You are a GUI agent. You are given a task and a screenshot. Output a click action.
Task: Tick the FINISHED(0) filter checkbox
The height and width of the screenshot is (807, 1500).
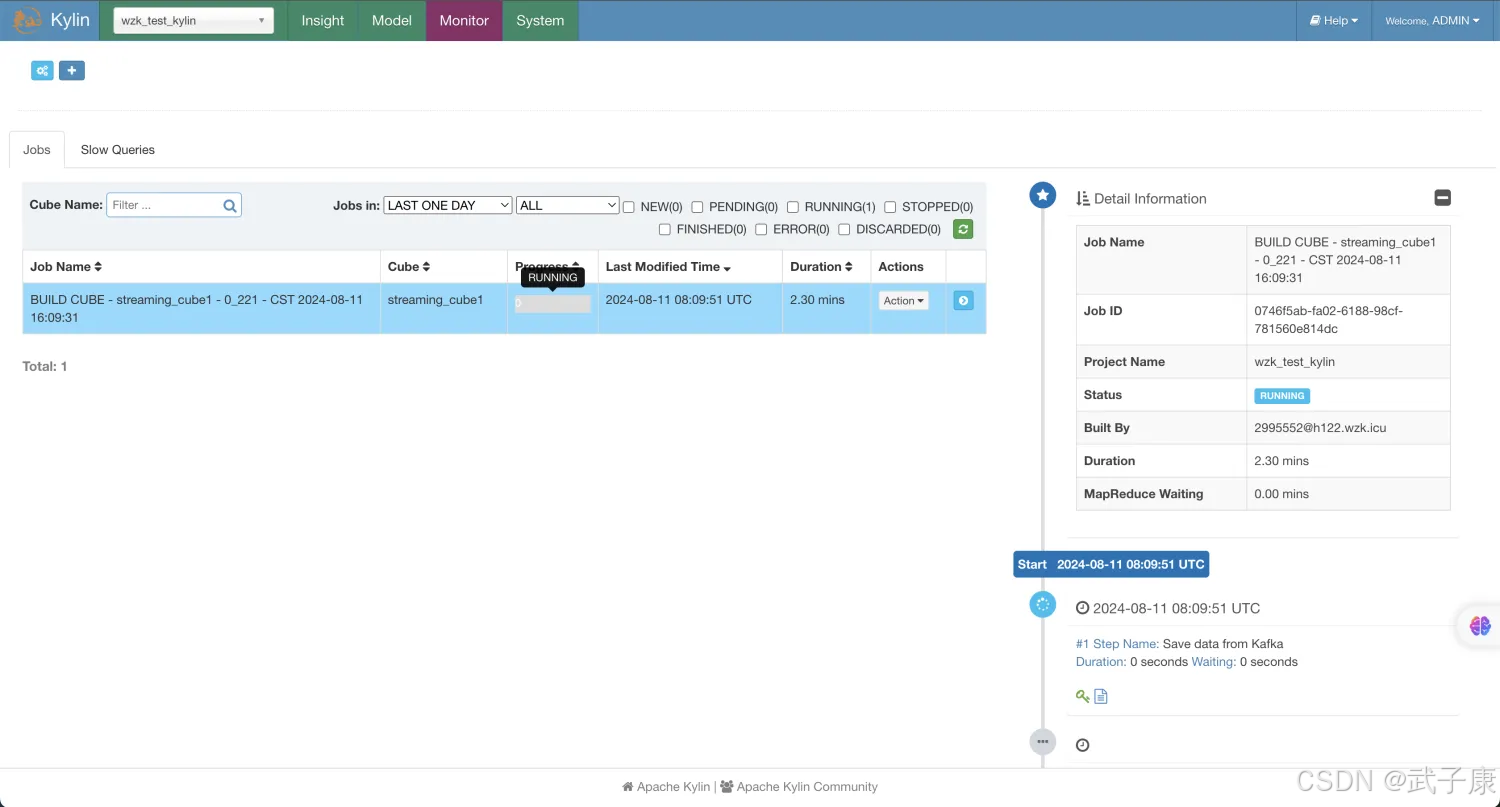coord(665,230)
